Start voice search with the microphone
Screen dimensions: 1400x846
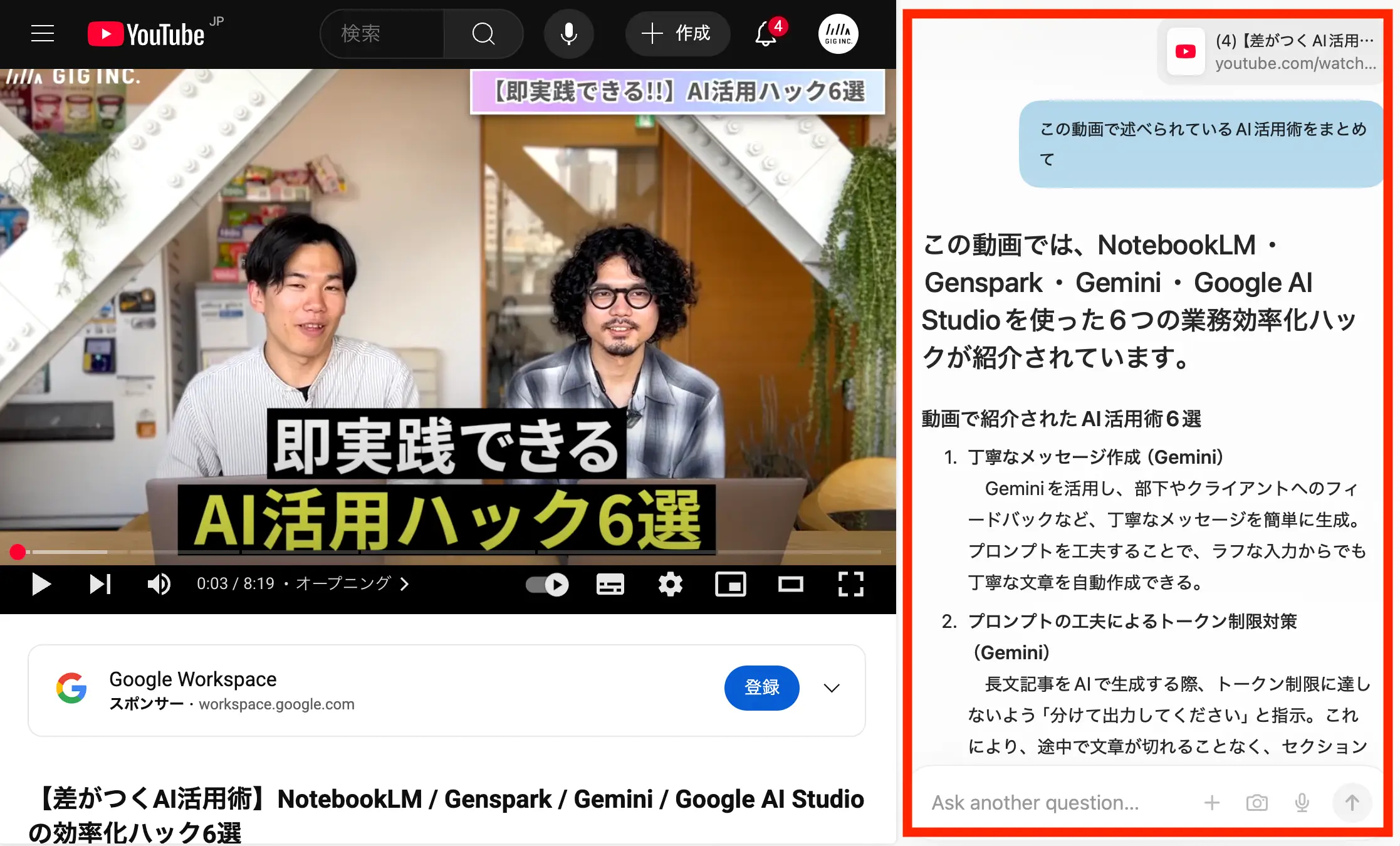(x=568, y=33)
